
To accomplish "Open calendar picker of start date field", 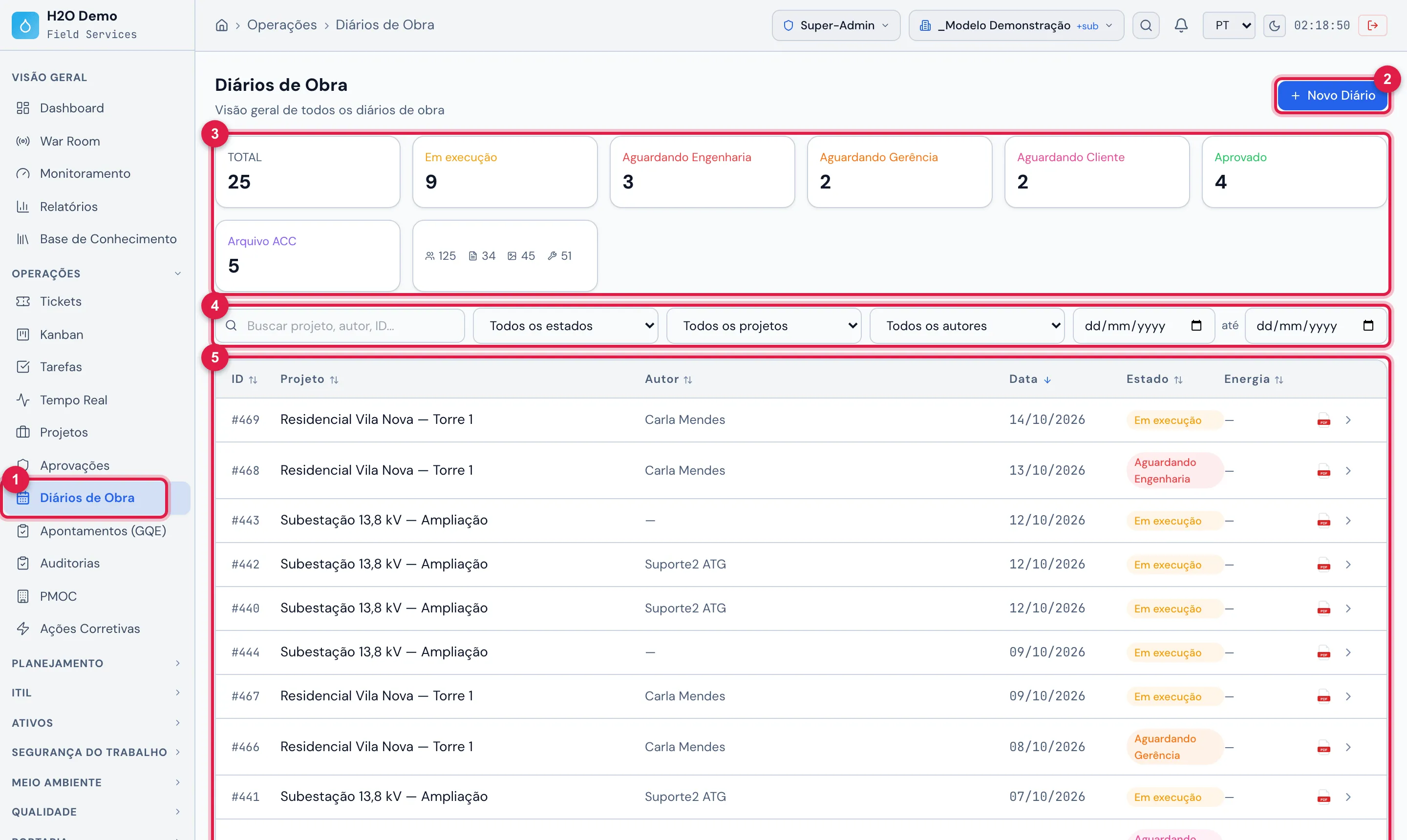I will click(1196, 325).
